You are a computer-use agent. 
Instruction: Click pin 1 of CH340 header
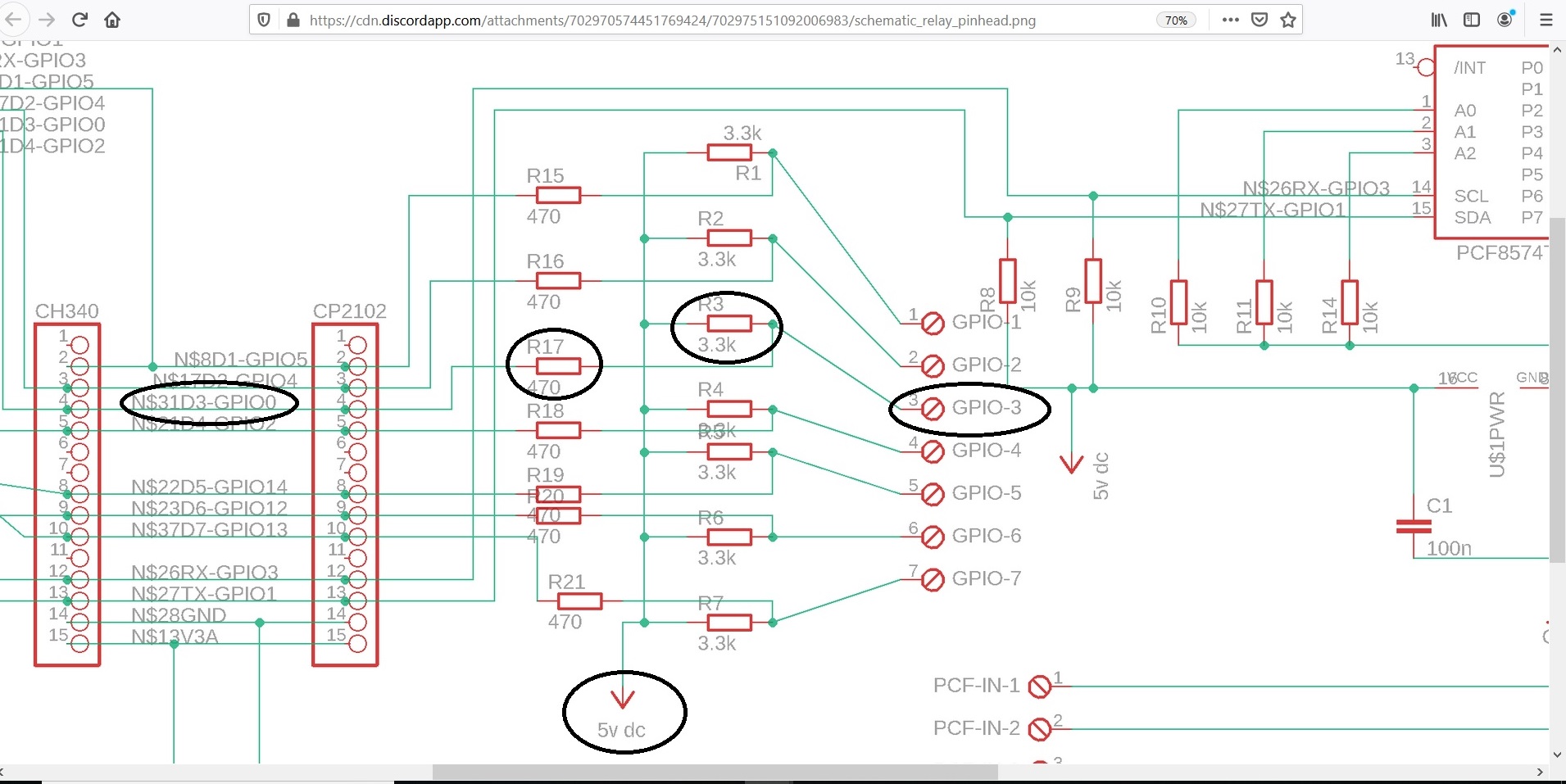pos(79,345)
